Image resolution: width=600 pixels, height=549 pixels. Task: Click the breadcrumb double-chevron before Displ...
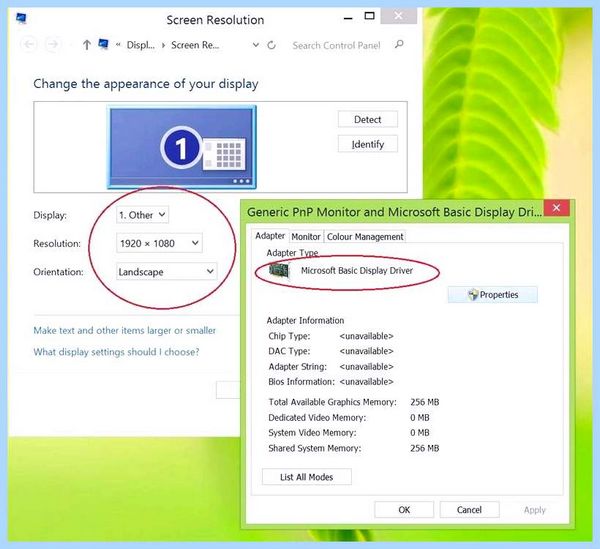[118, 45]
